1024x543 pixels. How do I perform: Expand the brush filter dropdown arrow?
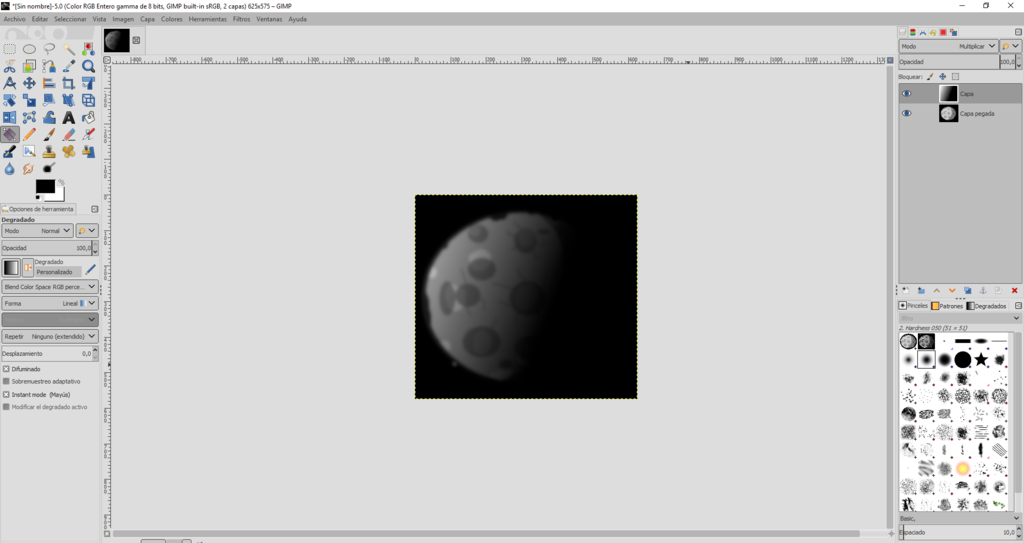1016,318
